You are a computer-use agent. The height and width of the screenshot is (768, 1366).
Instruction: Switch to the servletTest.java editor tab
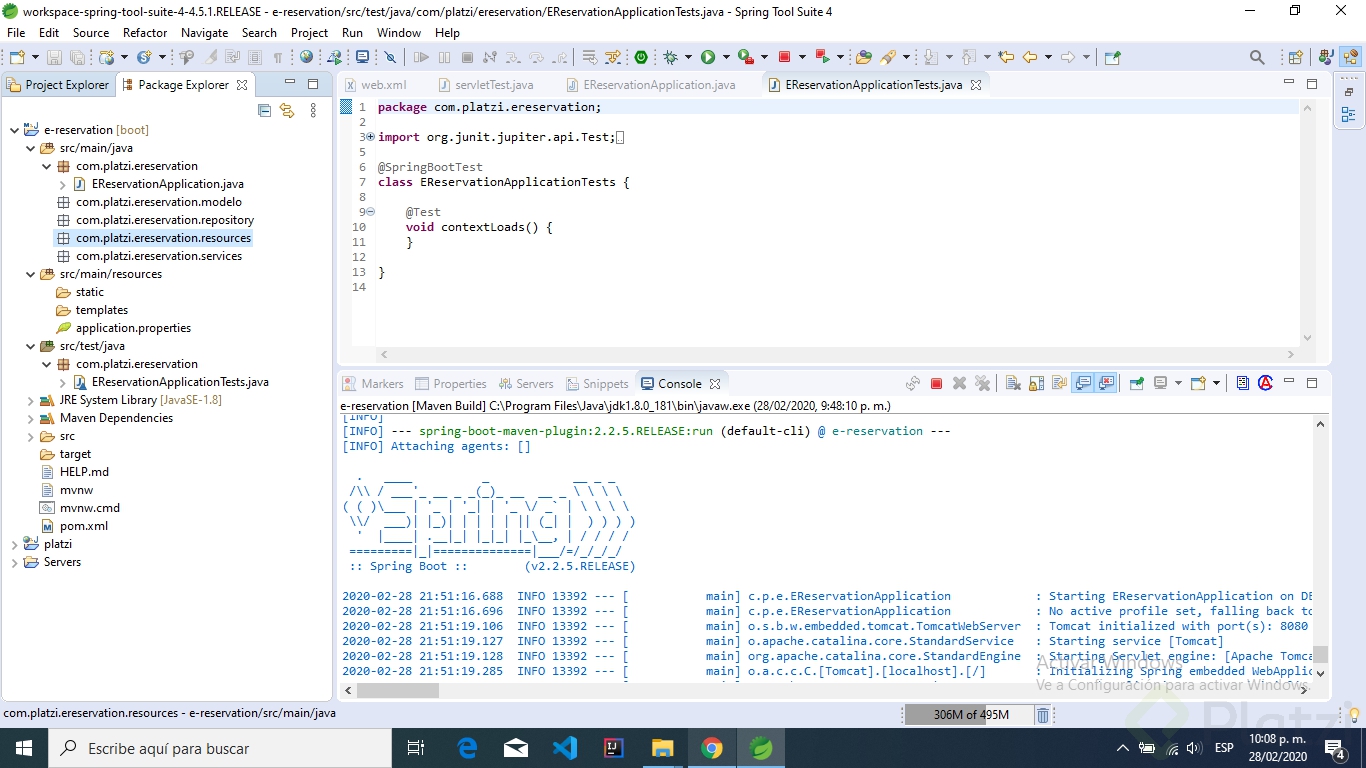pyautogui.click(x=485, y=85)
